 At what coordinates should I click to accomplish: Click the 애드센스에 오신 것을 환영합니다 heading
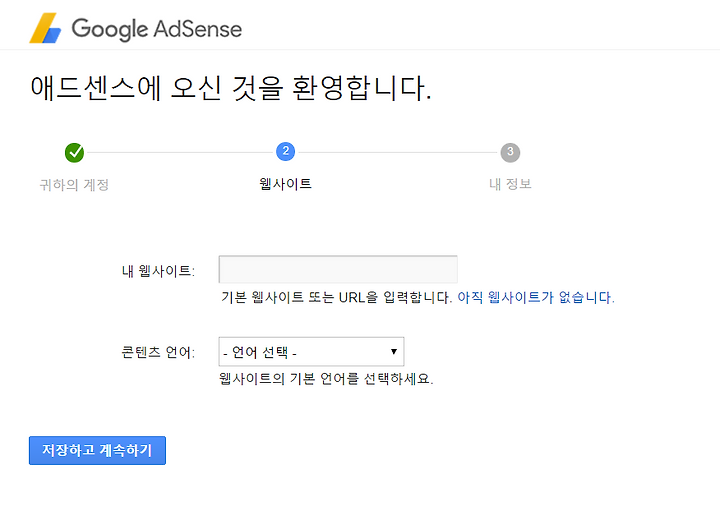[231, 88]
